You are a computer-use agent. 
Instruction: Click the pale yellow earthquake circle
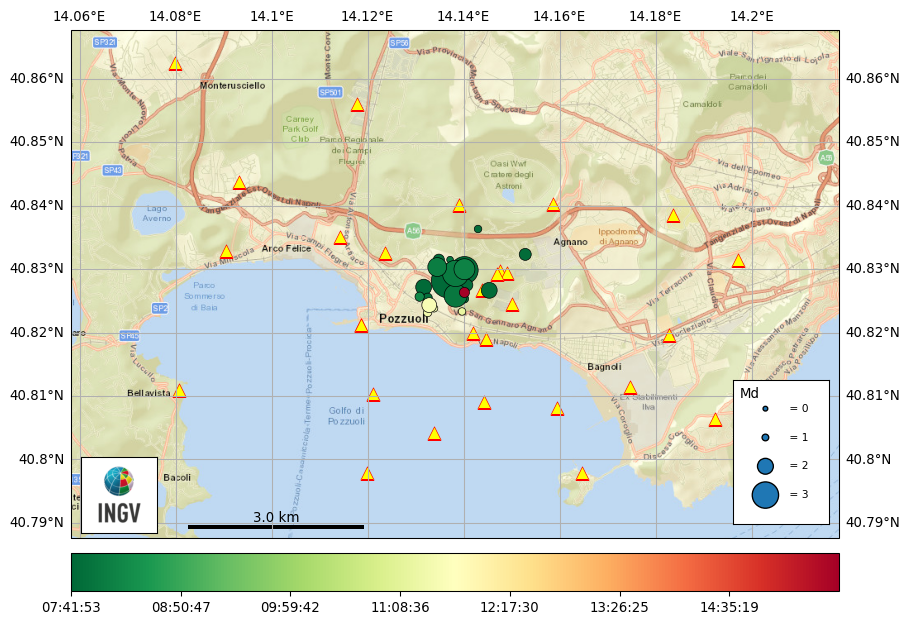[429, 305]
